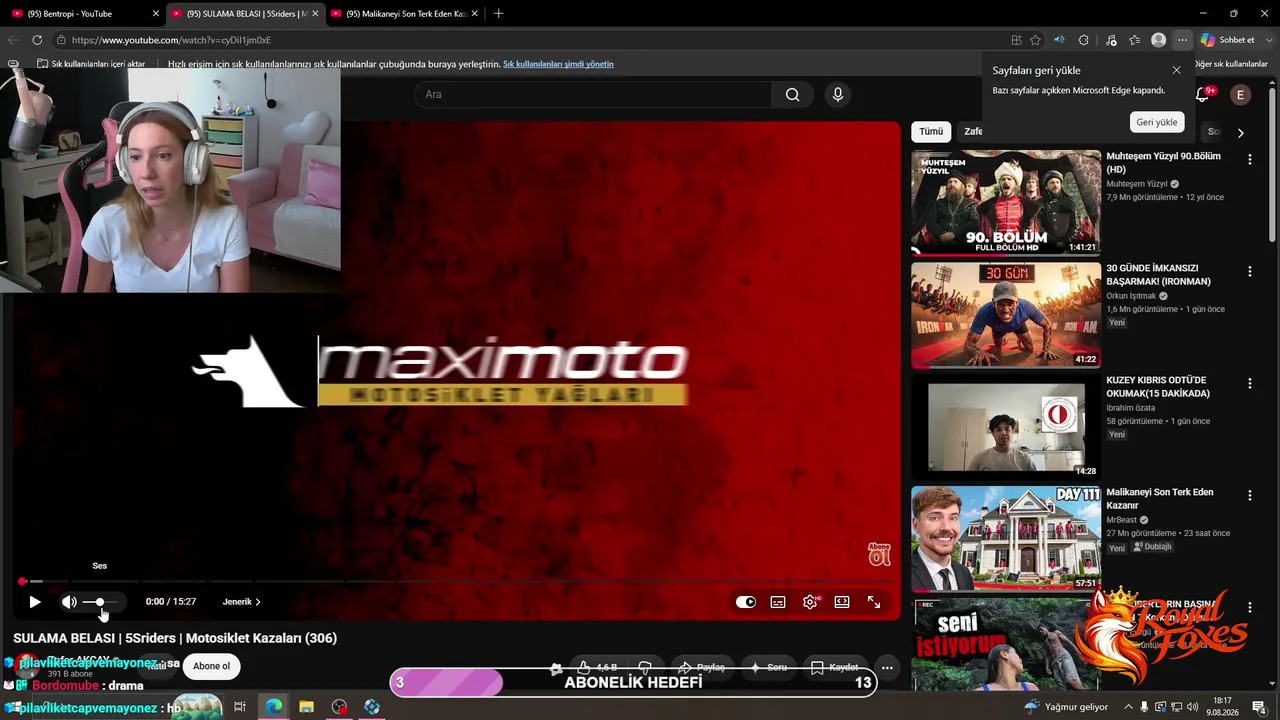Add the page to favorites with the star
This screenshot has width=1280, height=720.
pyautogui.click(x=1036, y=40)
